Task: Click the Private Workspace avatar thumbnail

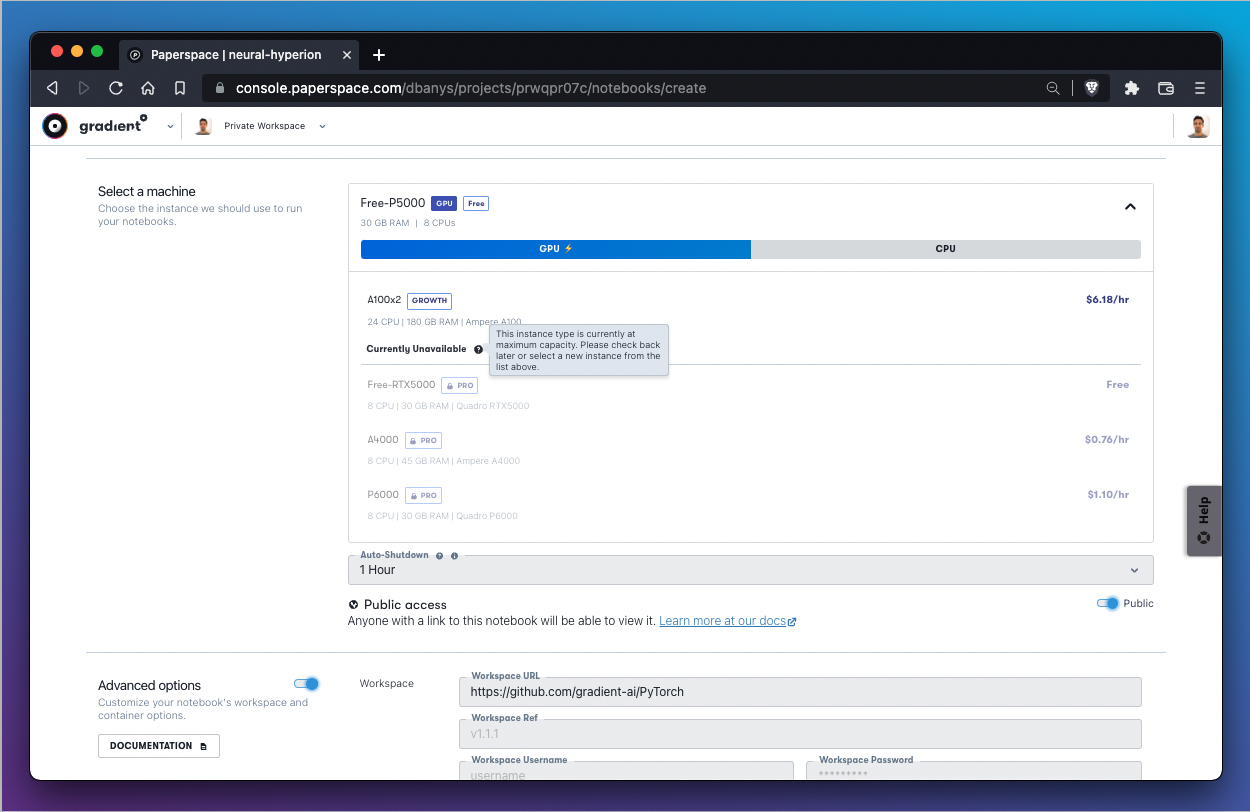Action: click(x=203, y=126)
